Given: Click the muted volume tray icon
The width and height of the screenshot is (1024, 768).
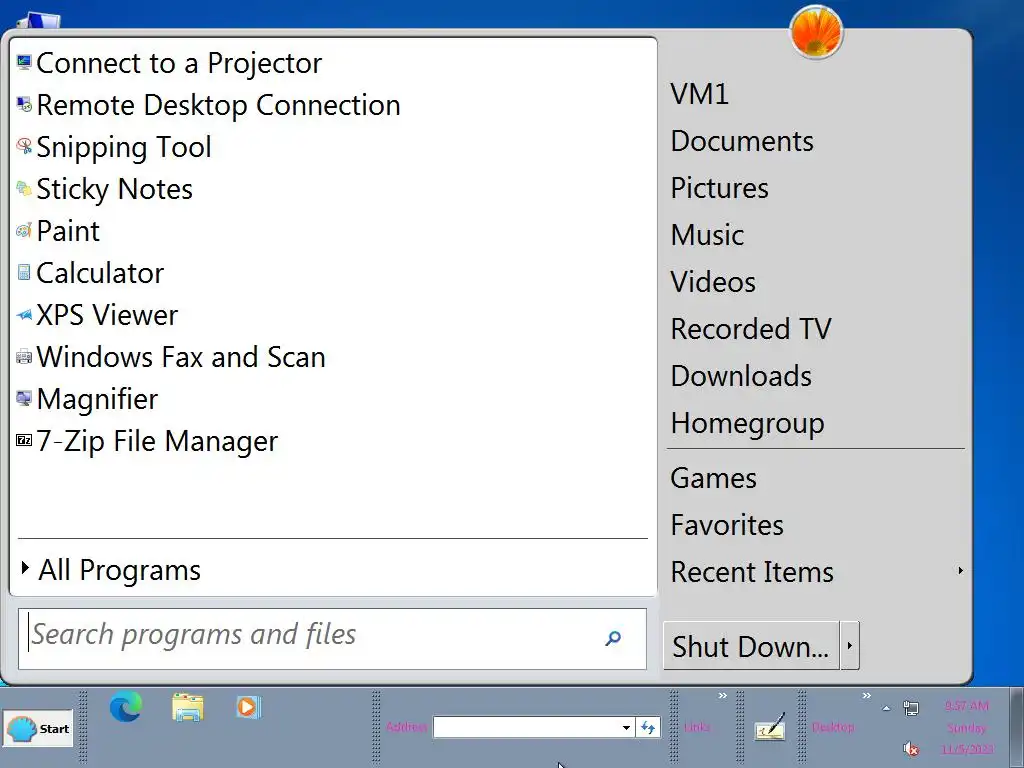Looking at the screenshot, I should 910,748.
